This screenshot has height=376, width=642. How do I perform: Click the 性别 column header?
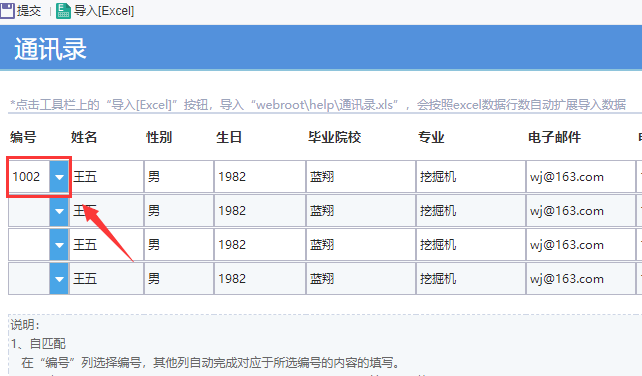(x=159, y=137)
